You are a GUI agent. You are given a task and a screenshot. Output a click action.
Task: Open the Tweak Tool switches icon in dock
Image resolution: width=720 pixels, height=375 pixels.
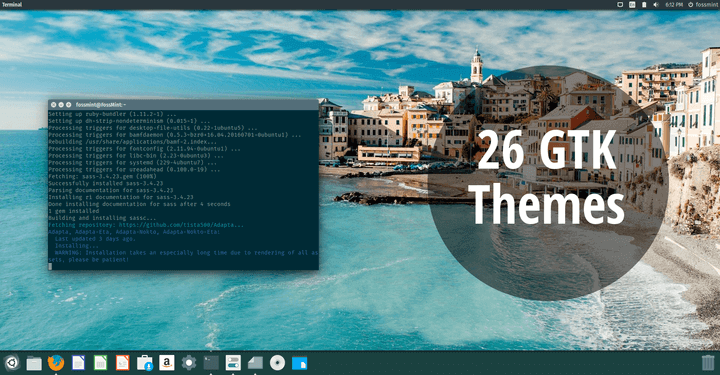(x=233, y=363)
